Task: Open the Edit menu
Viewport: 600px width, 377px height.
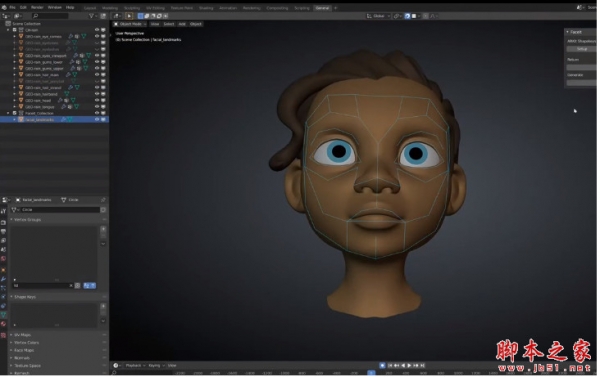Action: tap(23, 7)
